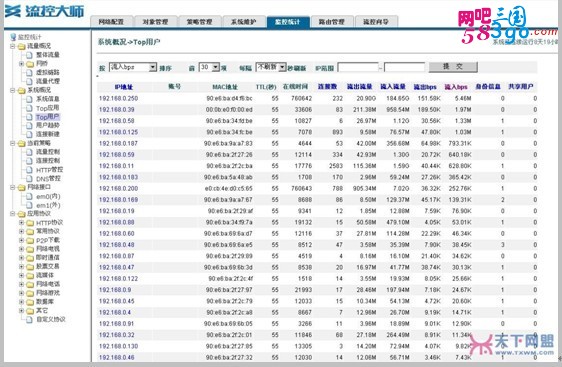Open the DNS管控 page icon
The height and width of the screenshot is (367, 562).
[x=30, y=178]
